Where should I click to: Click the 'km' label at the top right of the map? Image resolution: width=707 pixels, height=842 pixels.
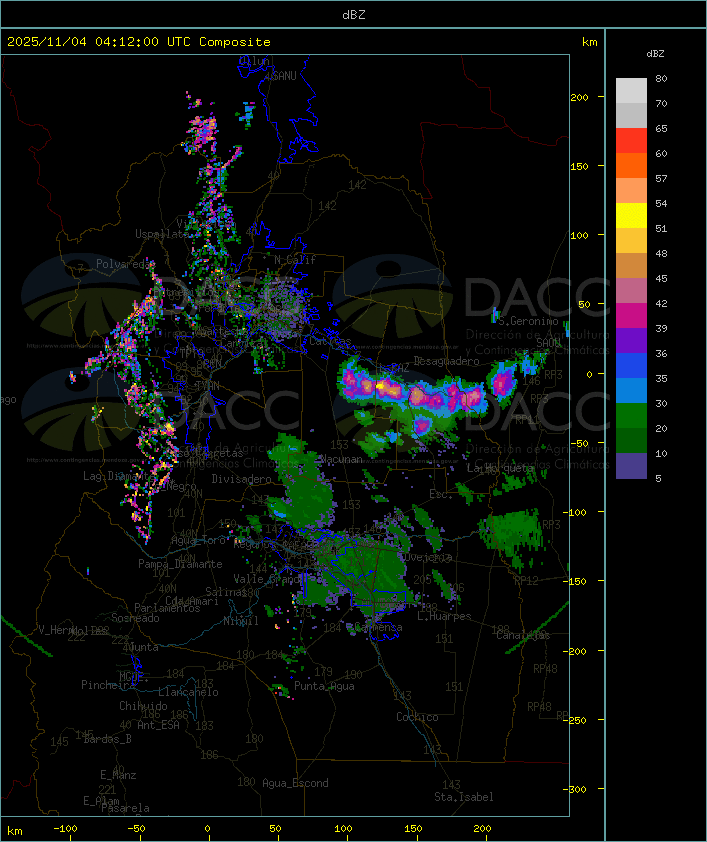pos(589,42)
